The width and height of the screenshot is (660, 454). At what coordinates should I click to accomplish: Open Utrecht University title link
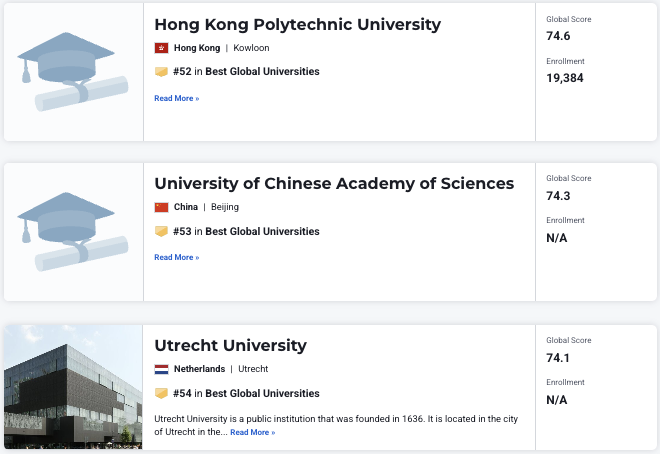[231, 345]
